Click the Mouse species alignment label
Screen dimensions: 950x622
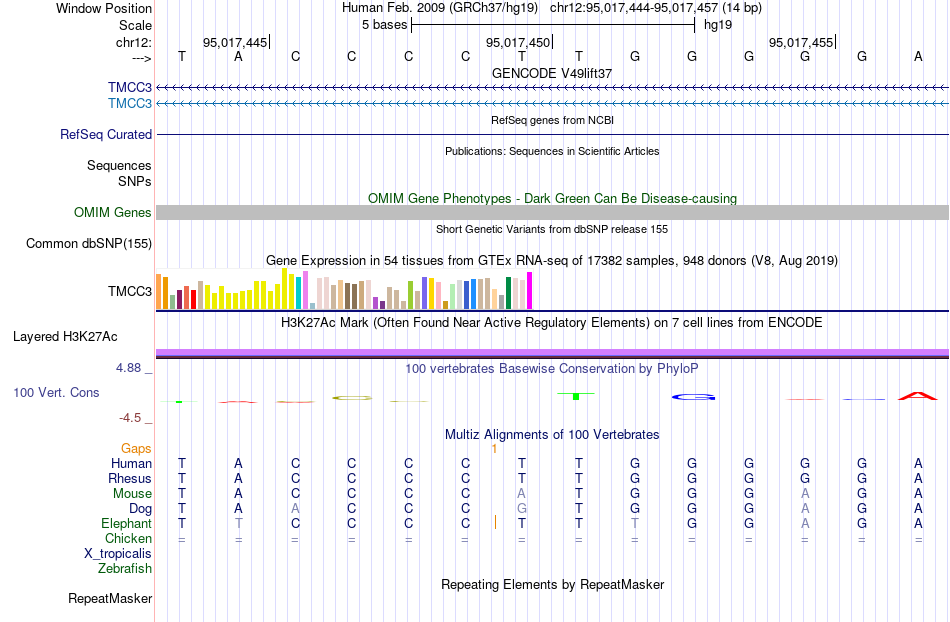(132, 494)
